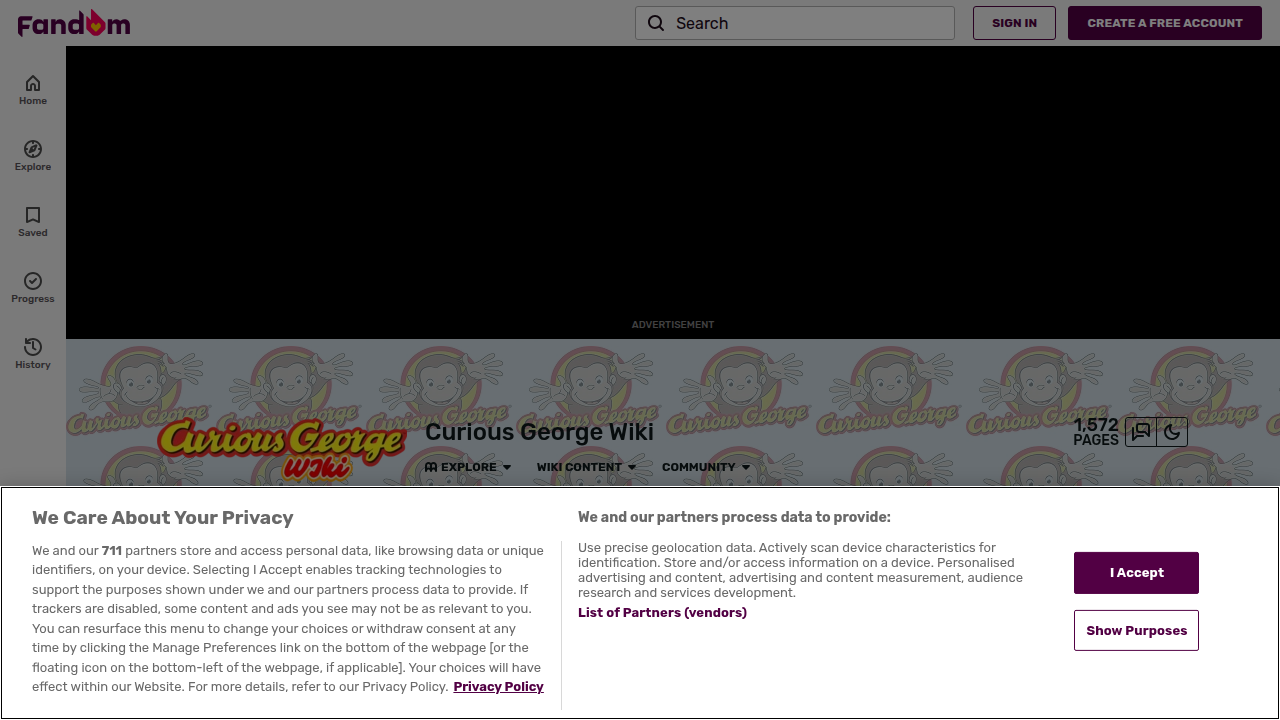Open List of Partners (vendors) link
The width and height of the screenshot is (1280, 720).
pos(662,613)
